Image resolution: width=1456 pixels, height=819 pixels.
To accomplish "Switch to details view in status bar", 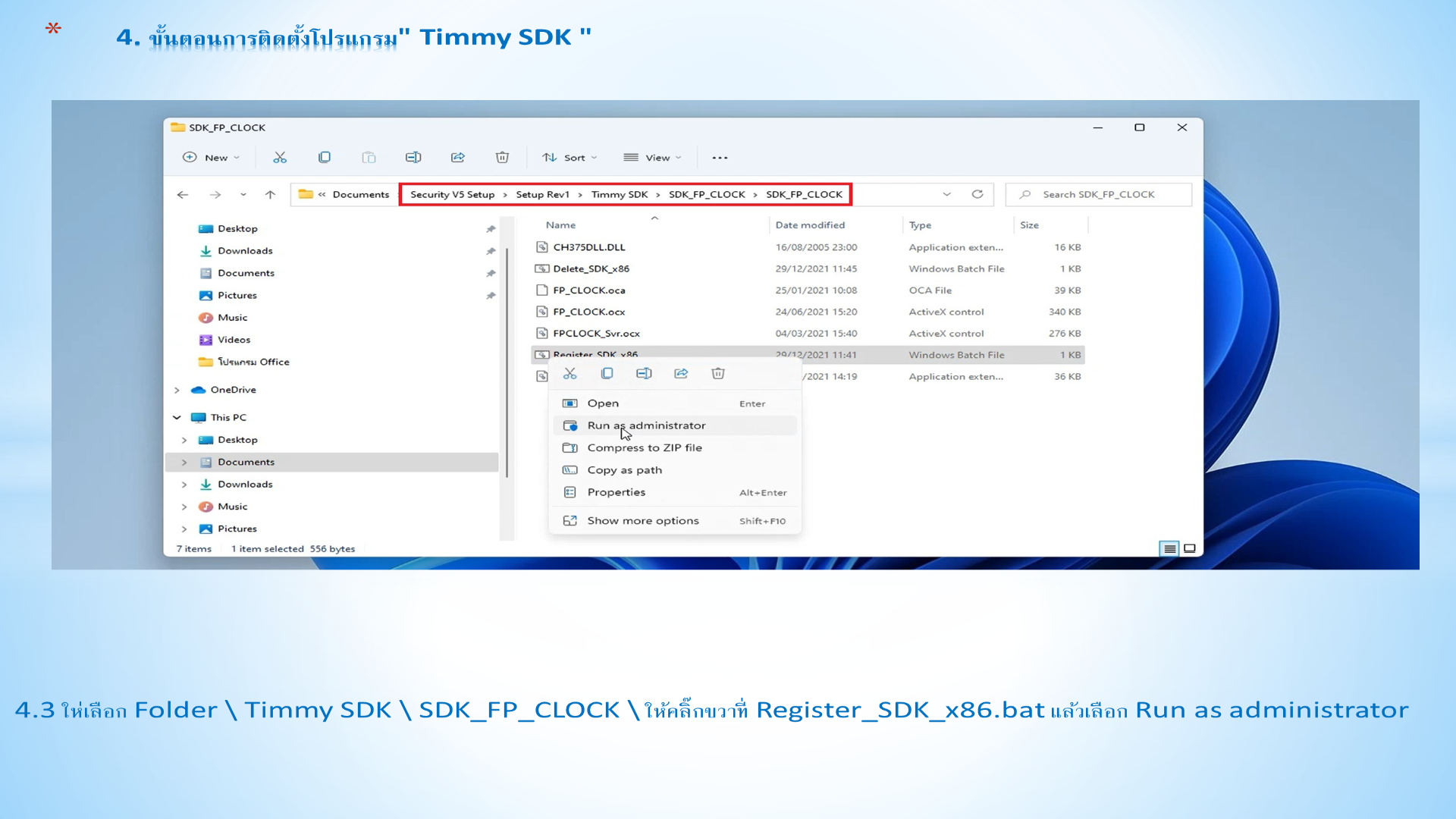I will tap(1169, 549).
